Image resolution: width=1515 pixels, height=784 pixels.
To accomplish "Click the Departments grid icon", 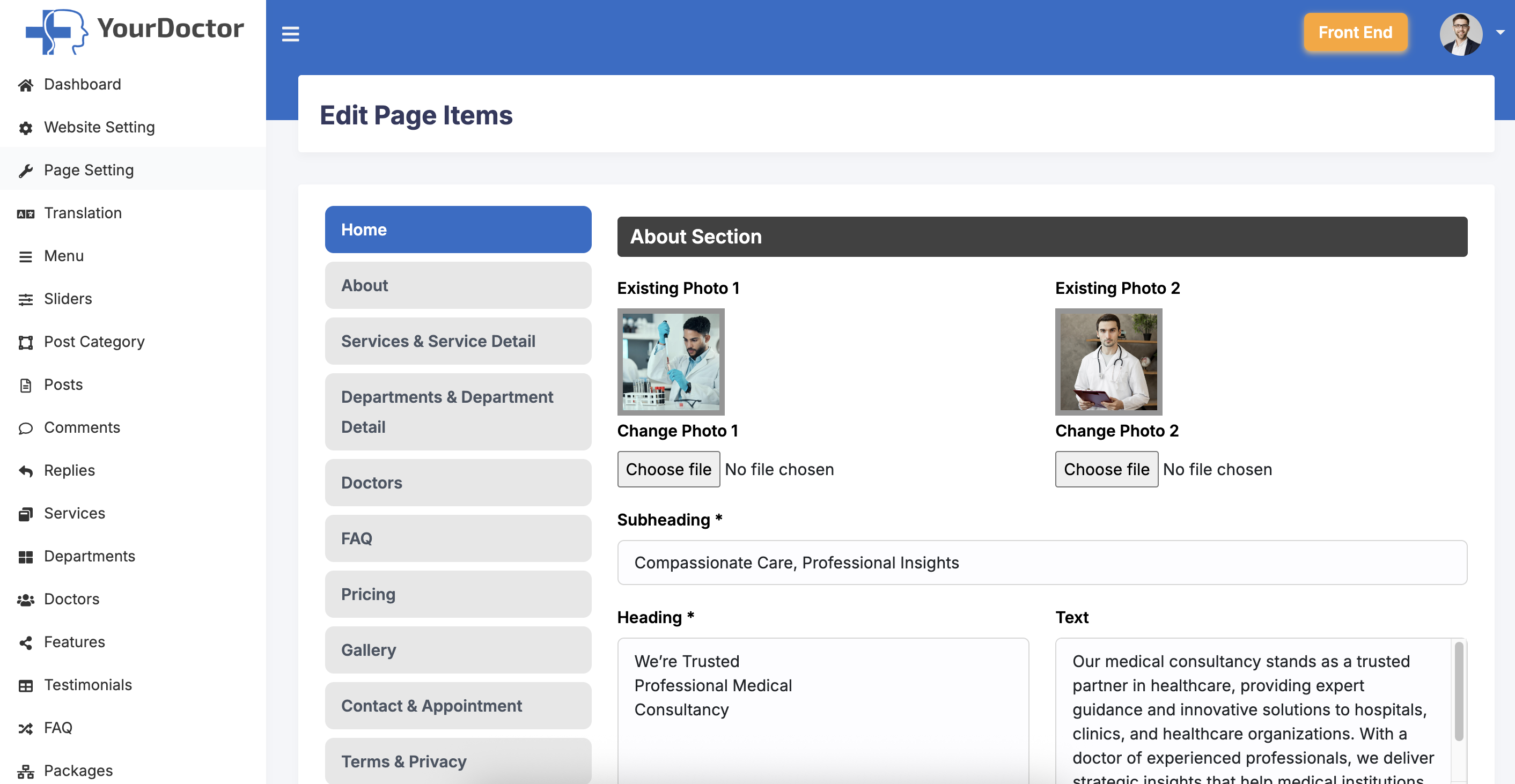I will pos(25,557).
